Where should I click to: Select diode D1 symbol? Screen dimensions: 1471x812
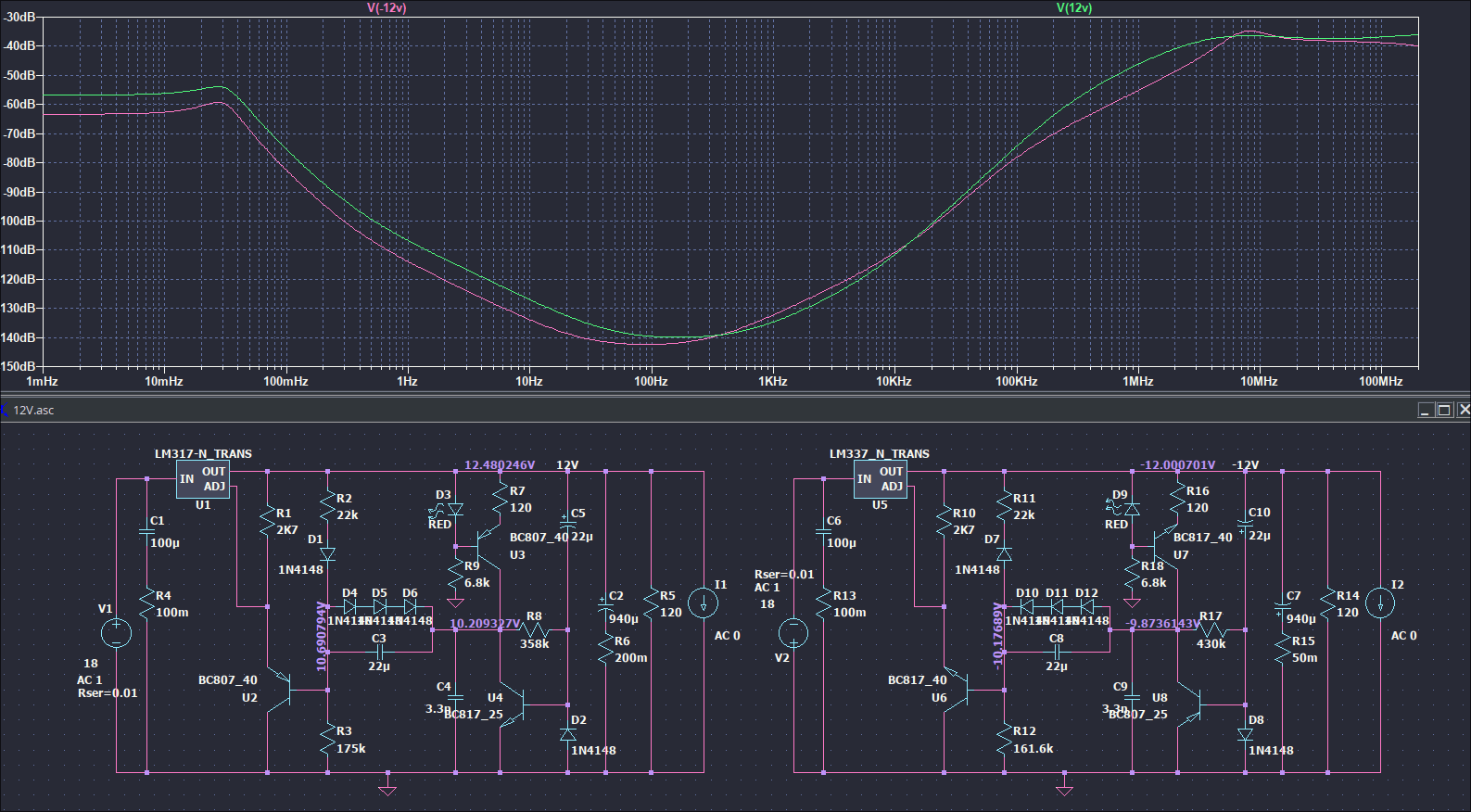[327, 553]
